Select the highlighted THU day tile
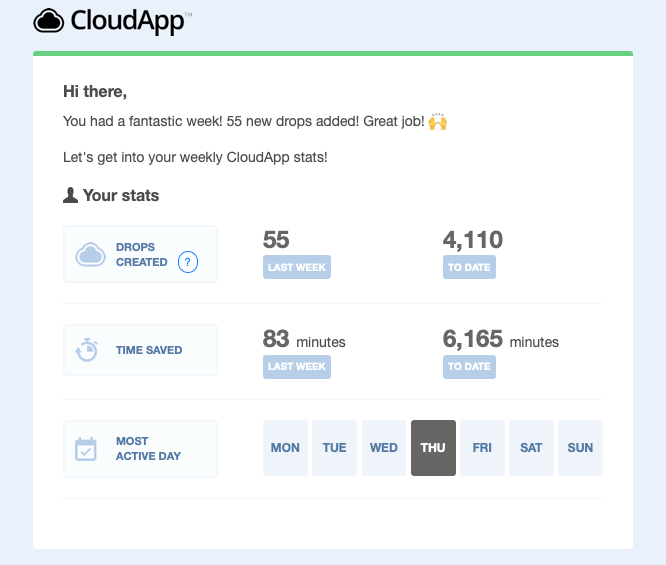This screenshot has width=666, height=565. click(433, 448)
